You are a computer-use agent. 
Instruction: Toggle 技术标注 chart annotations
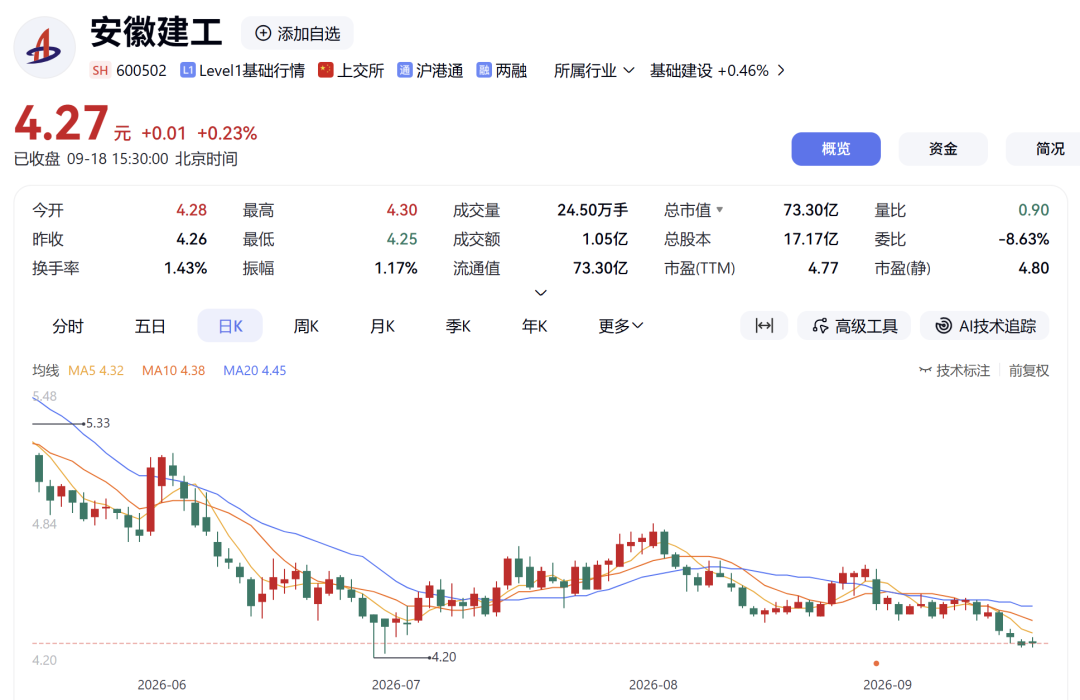click(x=955, y=371)
